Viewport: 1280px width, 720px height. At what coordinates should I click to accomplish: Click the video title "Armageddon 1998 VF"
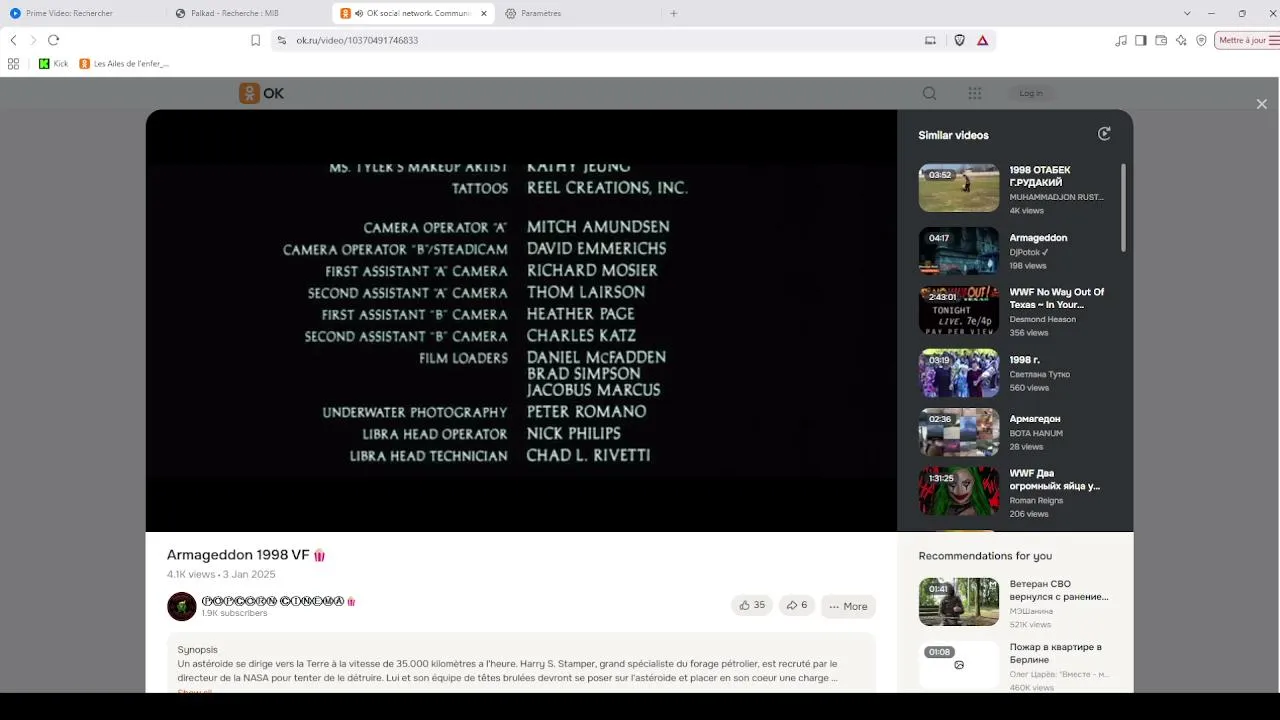click(x=238, y=555)
